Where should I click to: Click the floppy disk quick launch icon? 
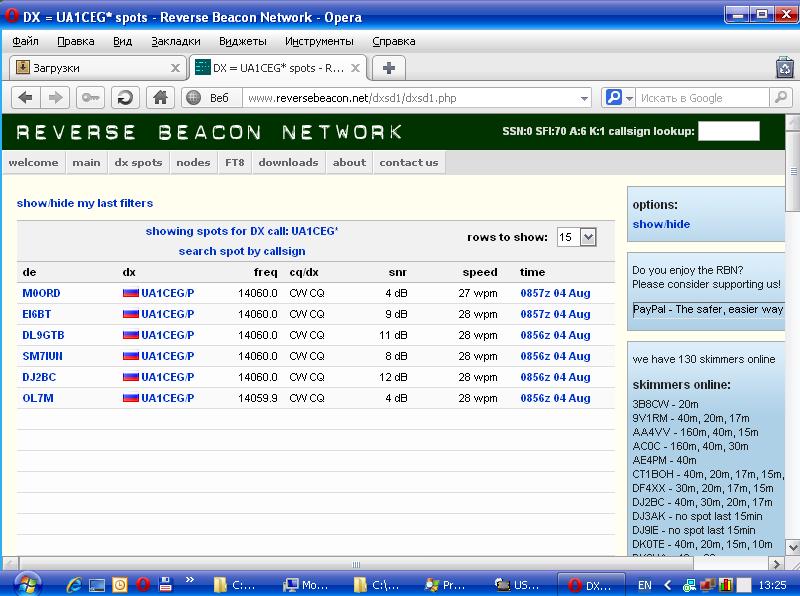(x=165, y=585)
